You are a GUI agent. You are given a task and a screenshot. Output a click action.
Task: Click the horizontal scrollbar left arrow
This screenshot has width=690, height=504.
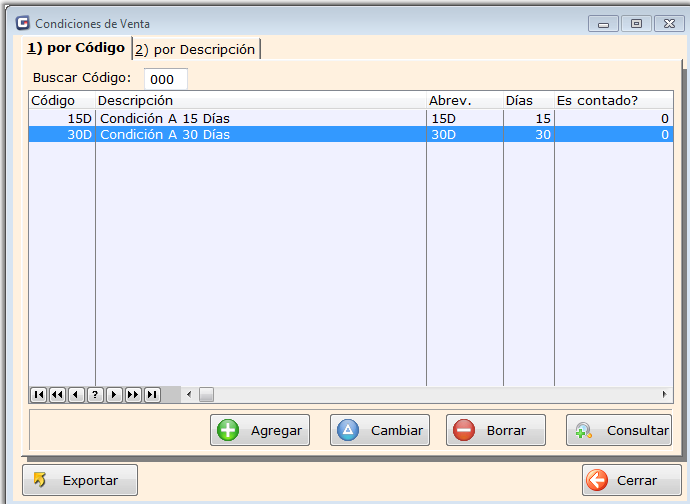point(190,395)
